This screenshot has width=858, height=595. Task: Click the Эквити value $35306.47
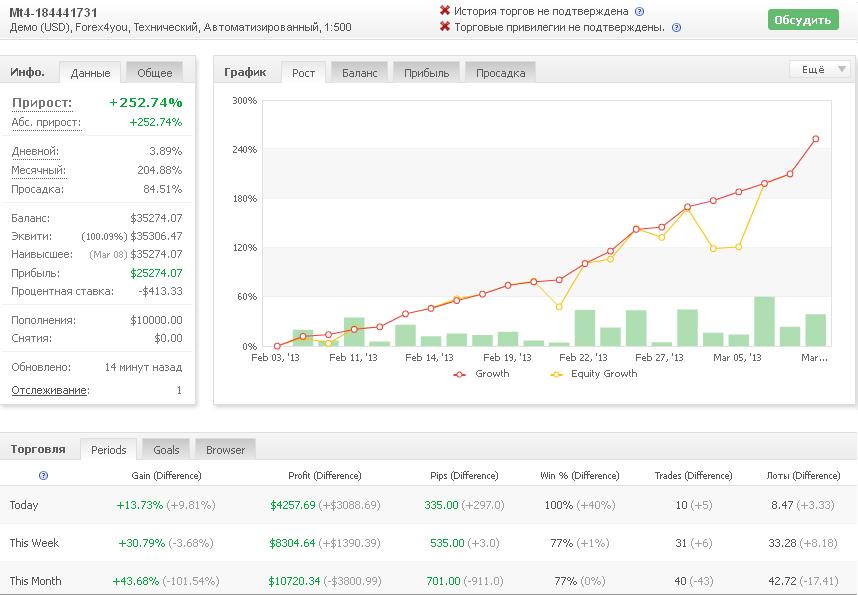point(156,236)
